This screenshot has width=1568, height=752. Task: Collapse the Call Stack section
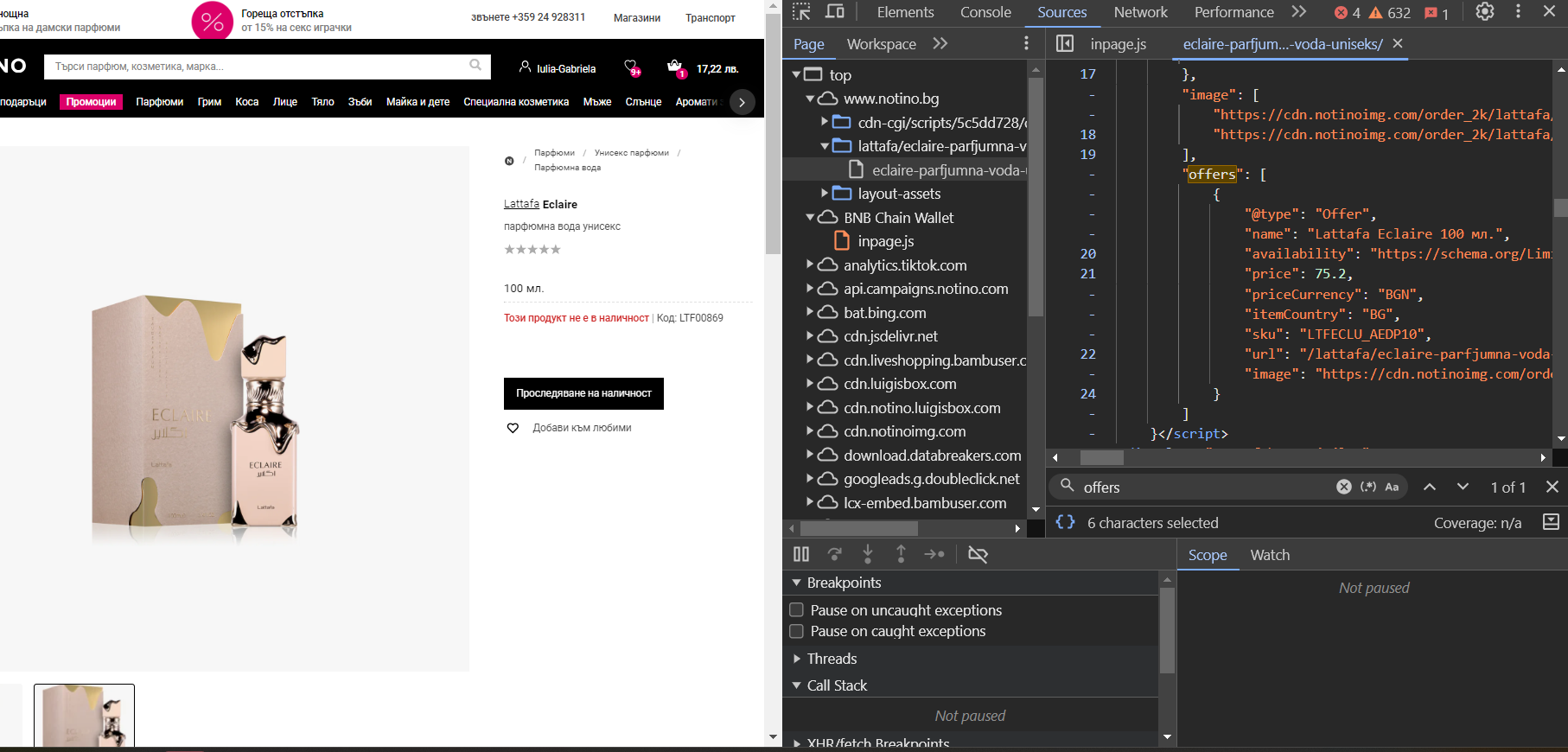pos(797,685)
